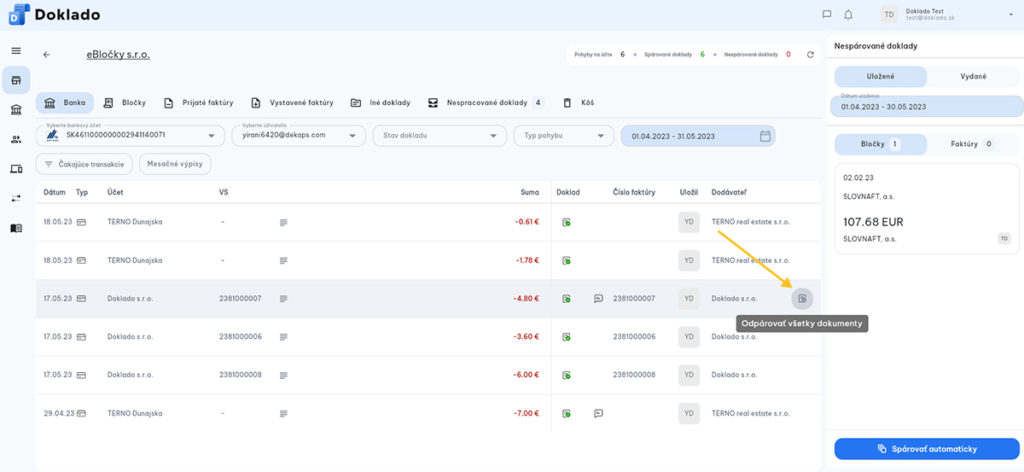Switch to the Iné doklady tab
This screenshot has width=1024, height=472.
coord(380,102)
